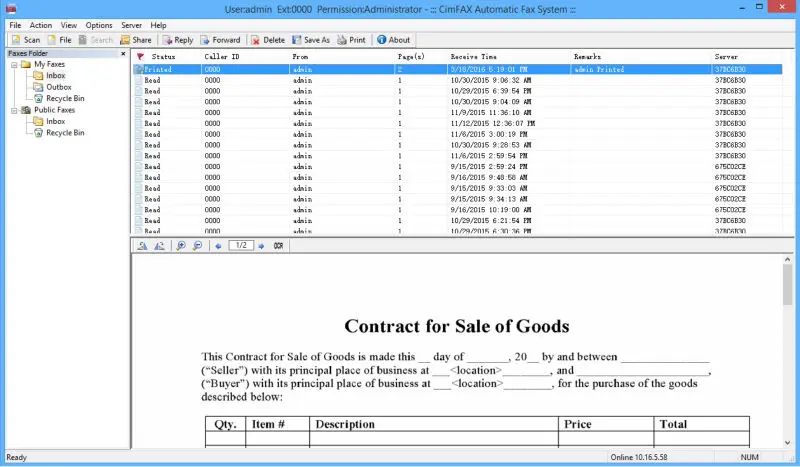
Task: Click the Save As toolbar icon
Action: [309, 40]
